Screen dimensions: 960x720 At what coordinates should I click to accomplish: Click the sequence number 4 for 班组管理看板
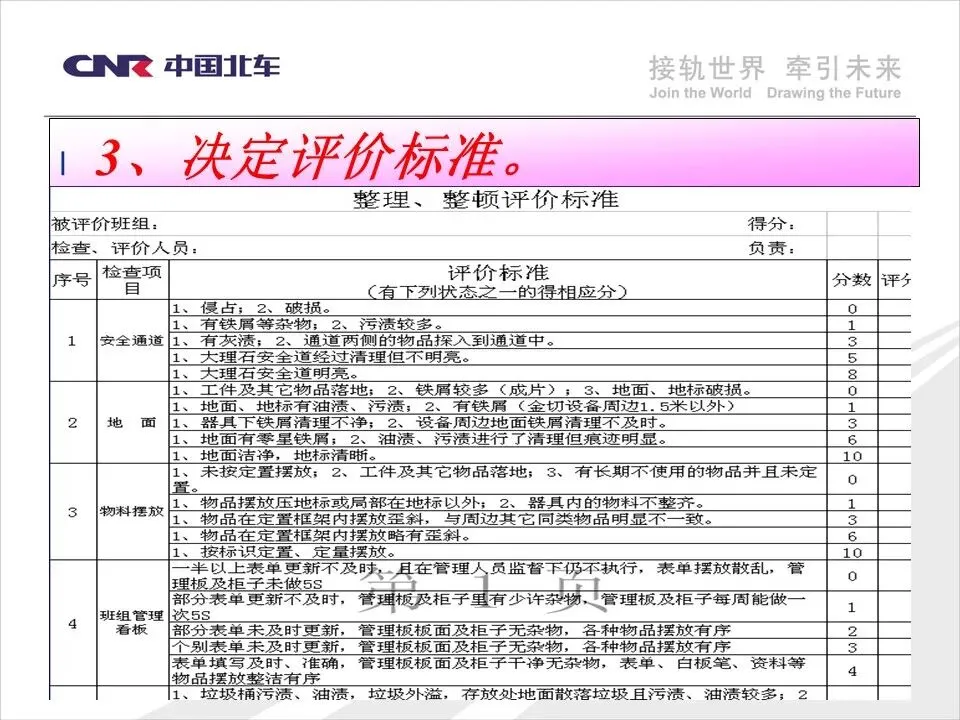tap(72, 623)
